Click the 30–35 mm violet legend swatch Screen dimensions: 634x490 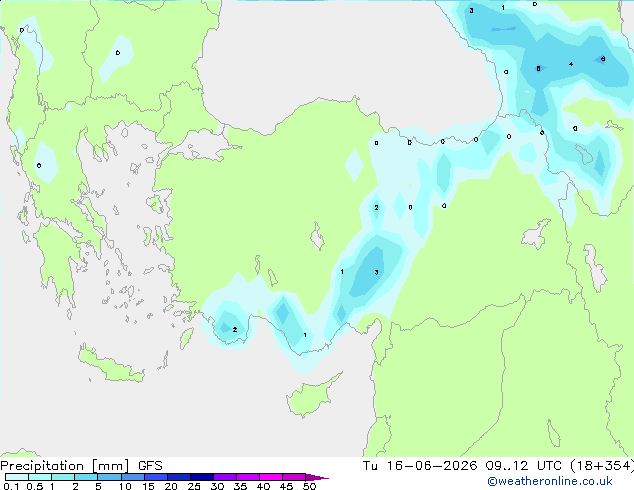[x=225, y=477]
